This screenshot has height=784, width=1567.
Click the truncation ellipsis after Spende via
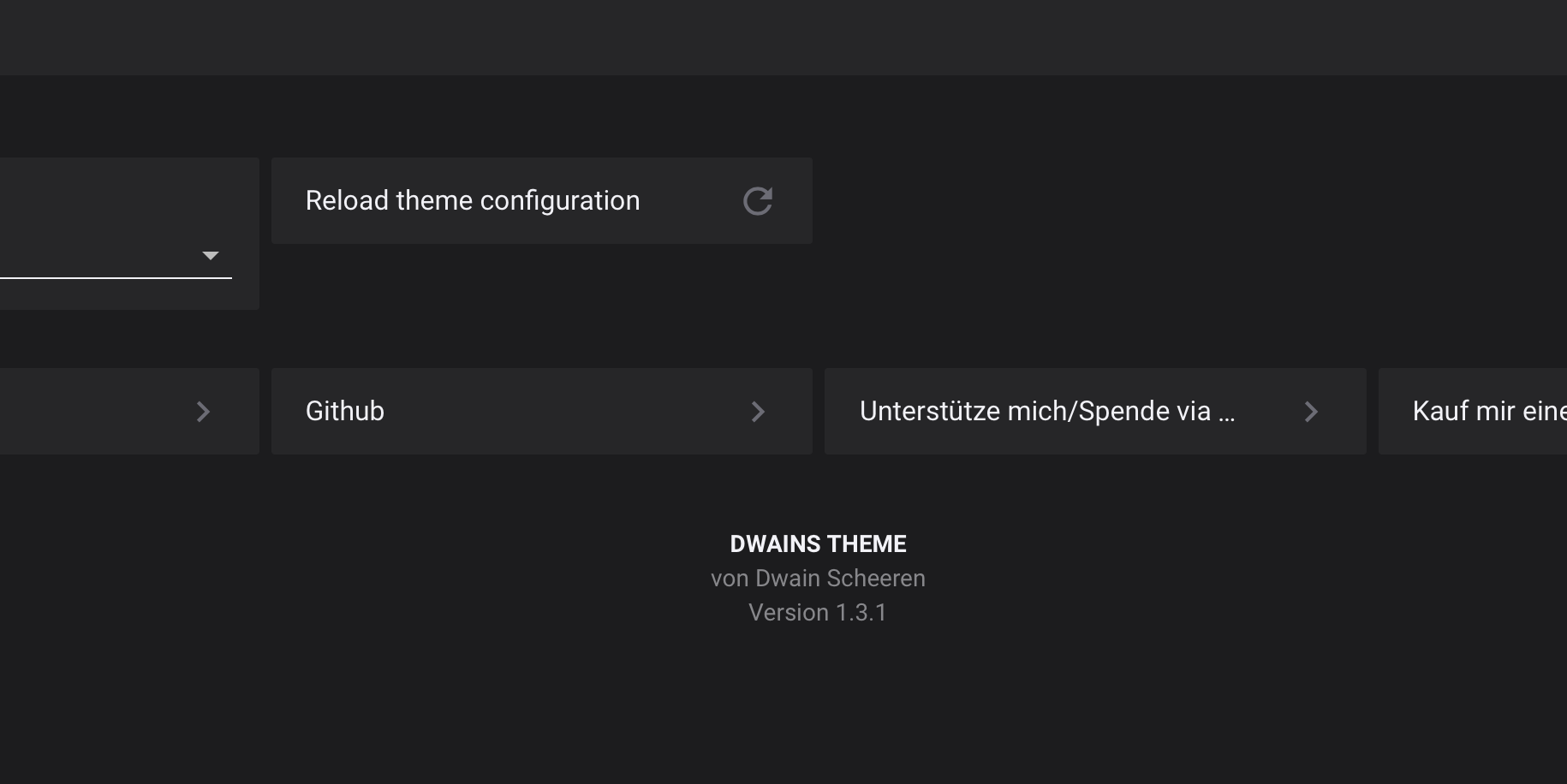click(x=1226, y=413)
